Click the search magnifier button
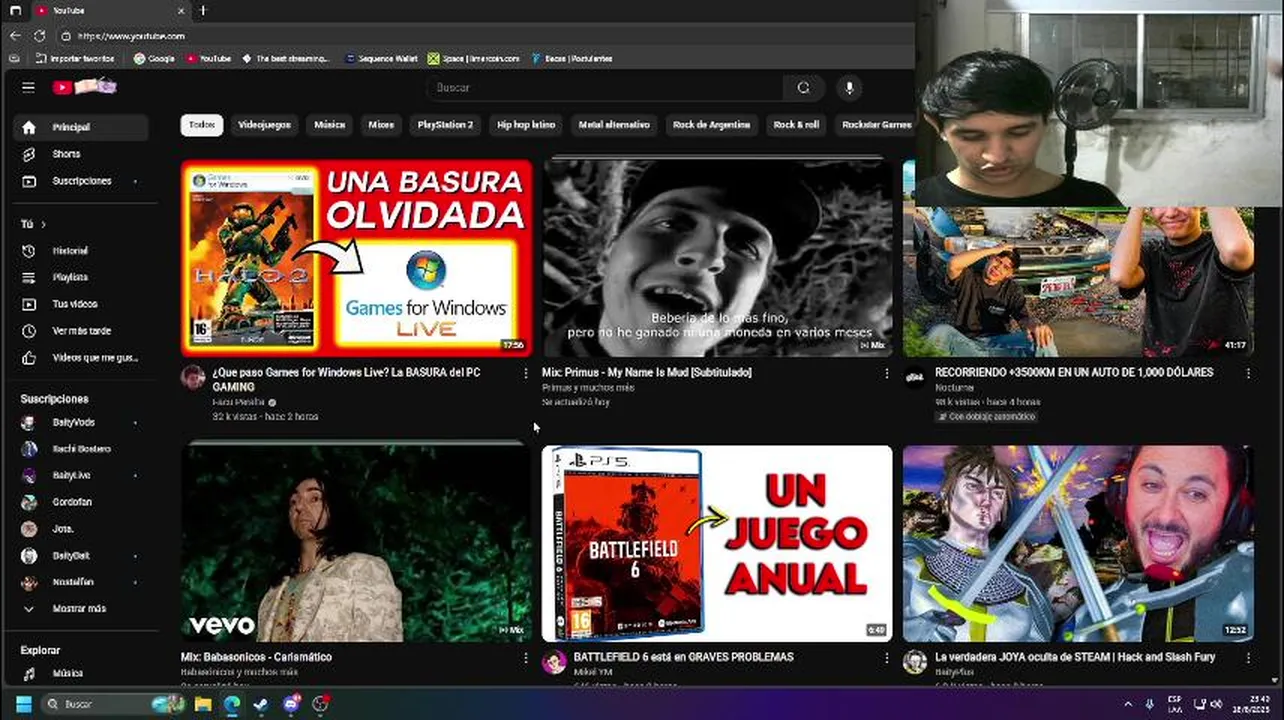This screenshot has width=1284, height=720. coord(803,87)
